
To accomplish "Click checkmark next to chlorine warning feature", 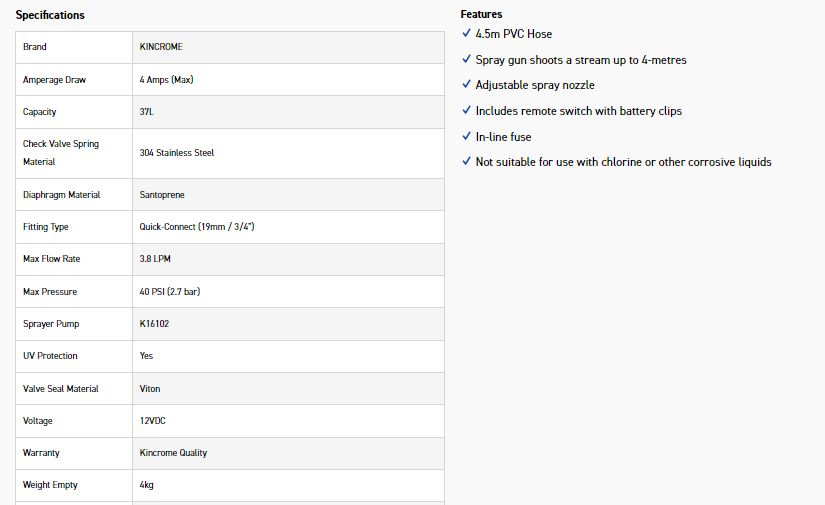I will tap(466, 161).
